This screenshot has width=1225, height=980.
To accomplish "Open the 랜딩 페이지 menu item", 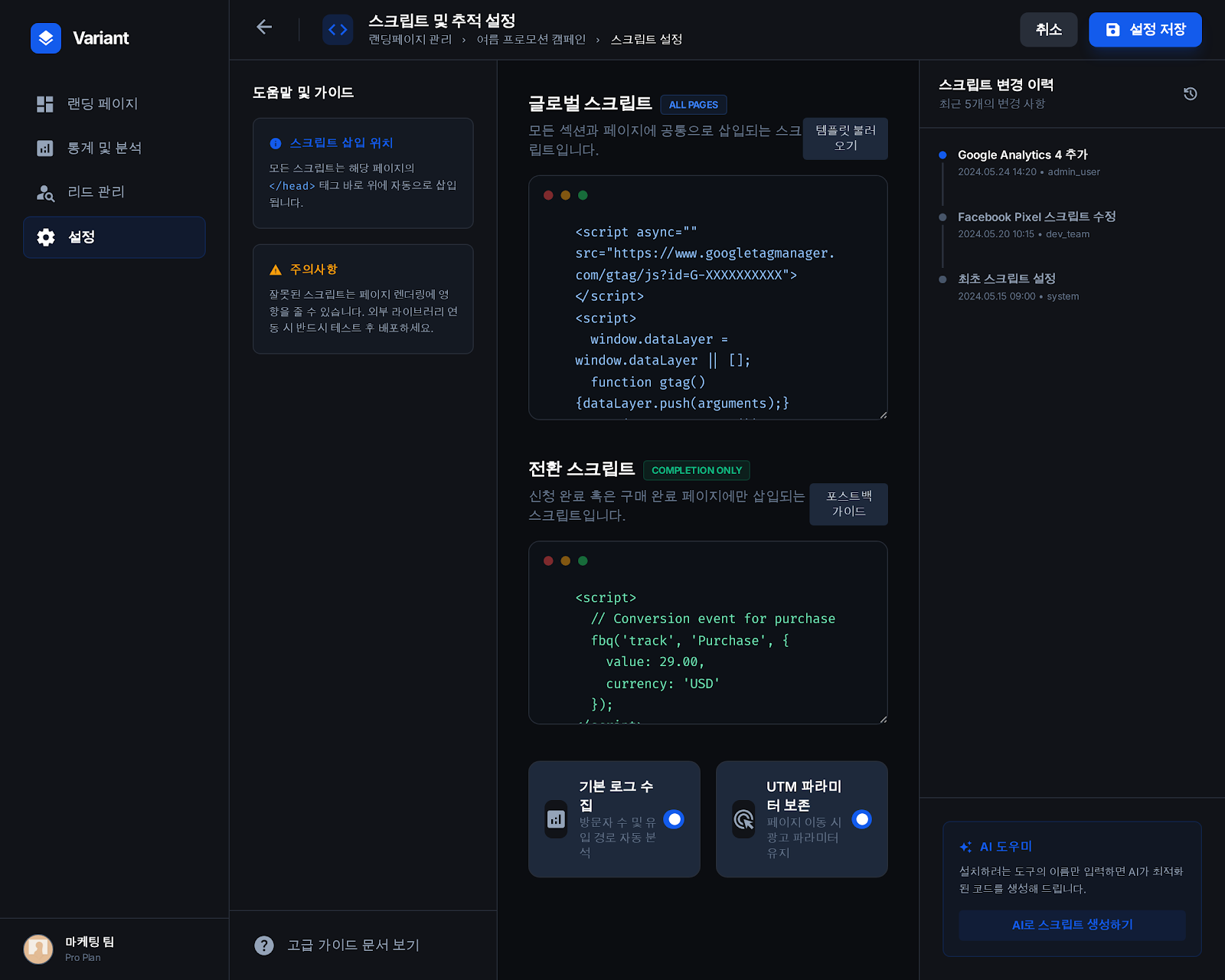I will [103, 104].
